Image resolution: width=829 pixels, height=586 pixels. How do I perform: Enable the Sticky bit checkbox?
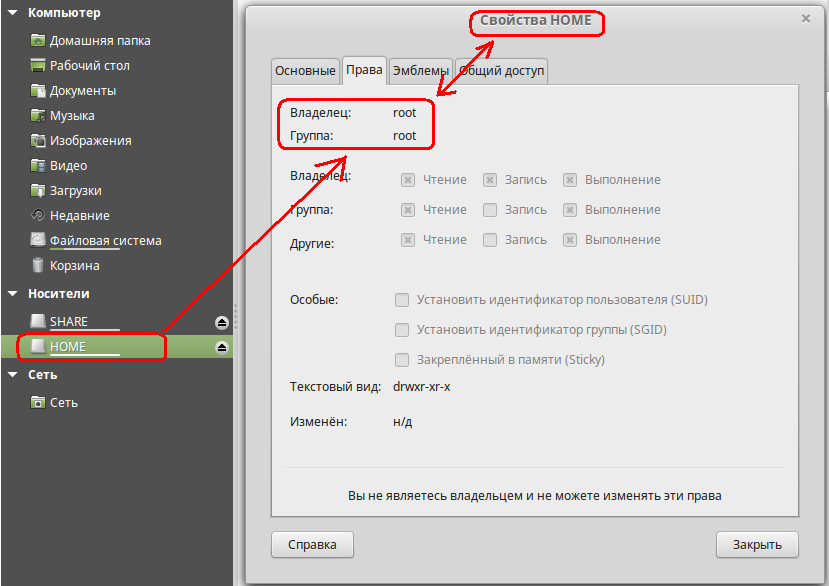(x=402, y=360)
